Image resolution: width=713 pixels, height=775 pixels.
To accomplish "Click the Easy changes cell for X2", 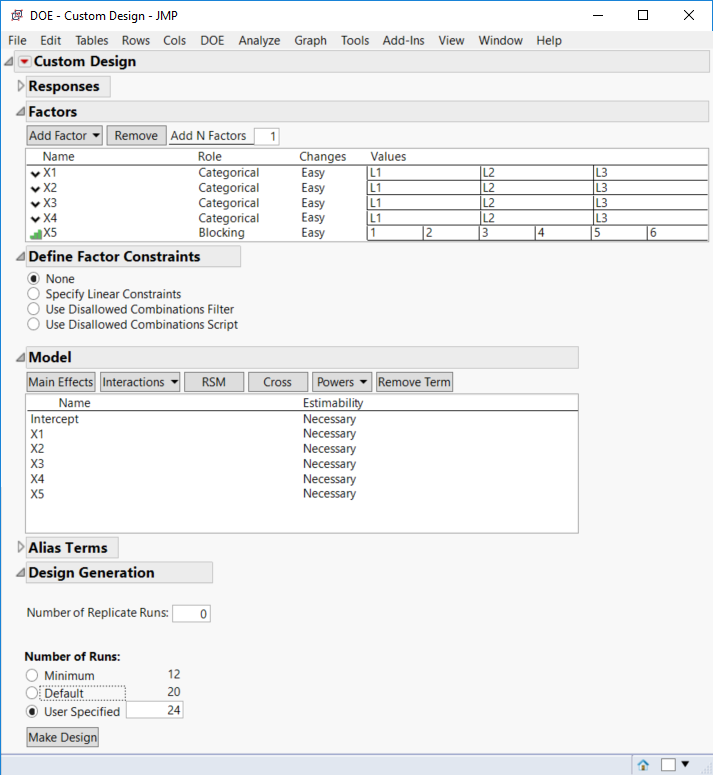I will coord(313,188).
